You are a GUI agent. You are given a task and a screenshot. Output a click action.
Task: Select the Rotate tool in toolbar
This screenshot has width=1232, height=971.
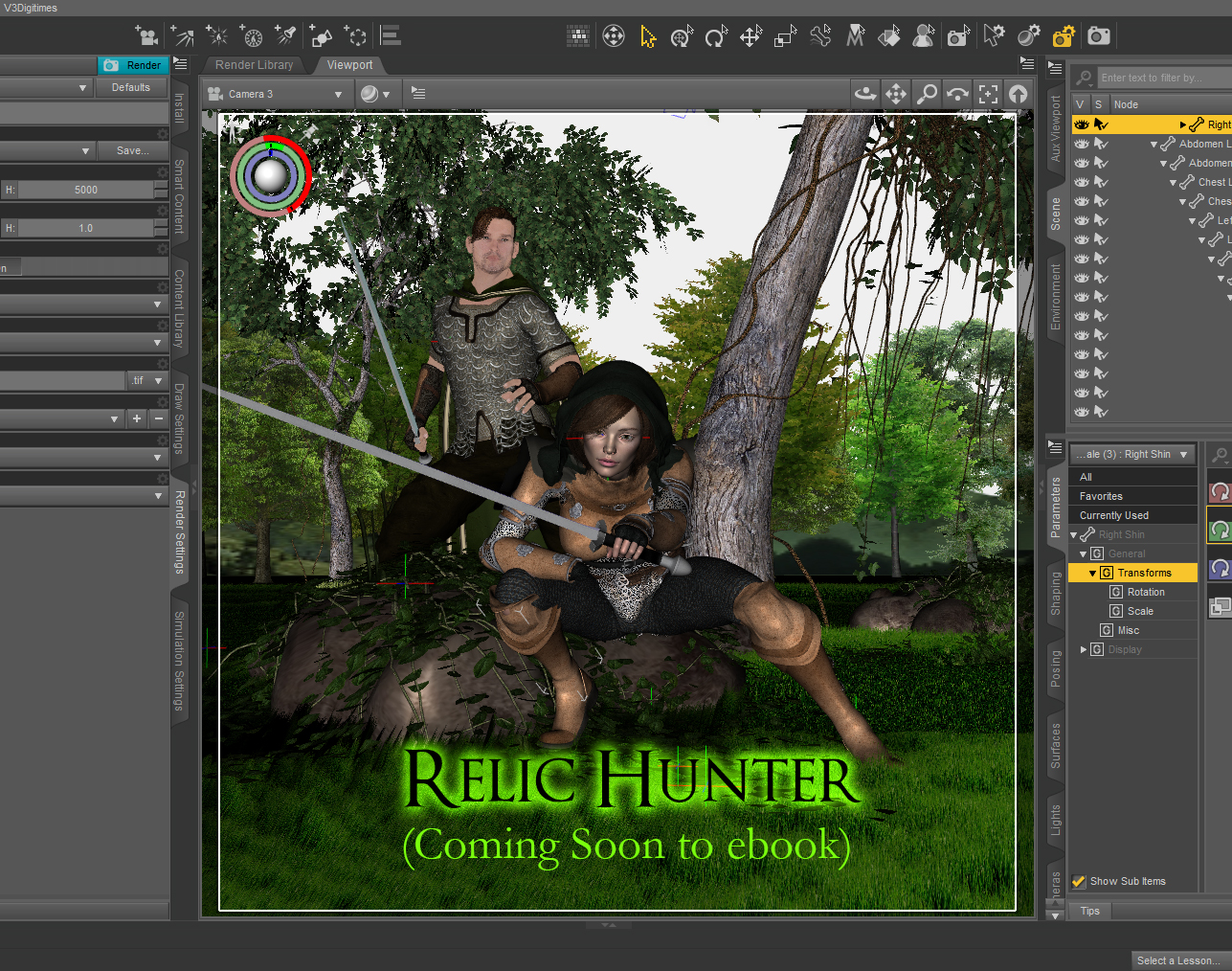click(x=716, y=37)
